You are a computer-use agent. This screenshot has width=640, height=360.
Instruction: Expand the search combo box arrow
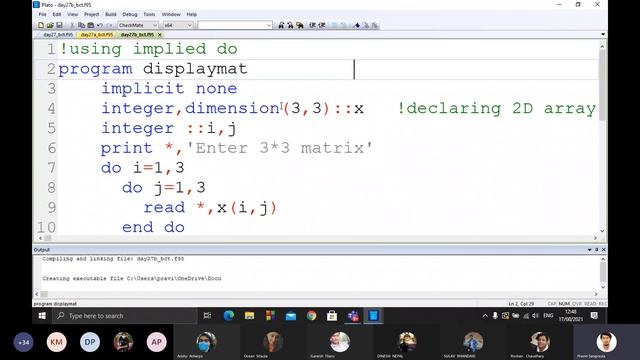tap(269, 25)
